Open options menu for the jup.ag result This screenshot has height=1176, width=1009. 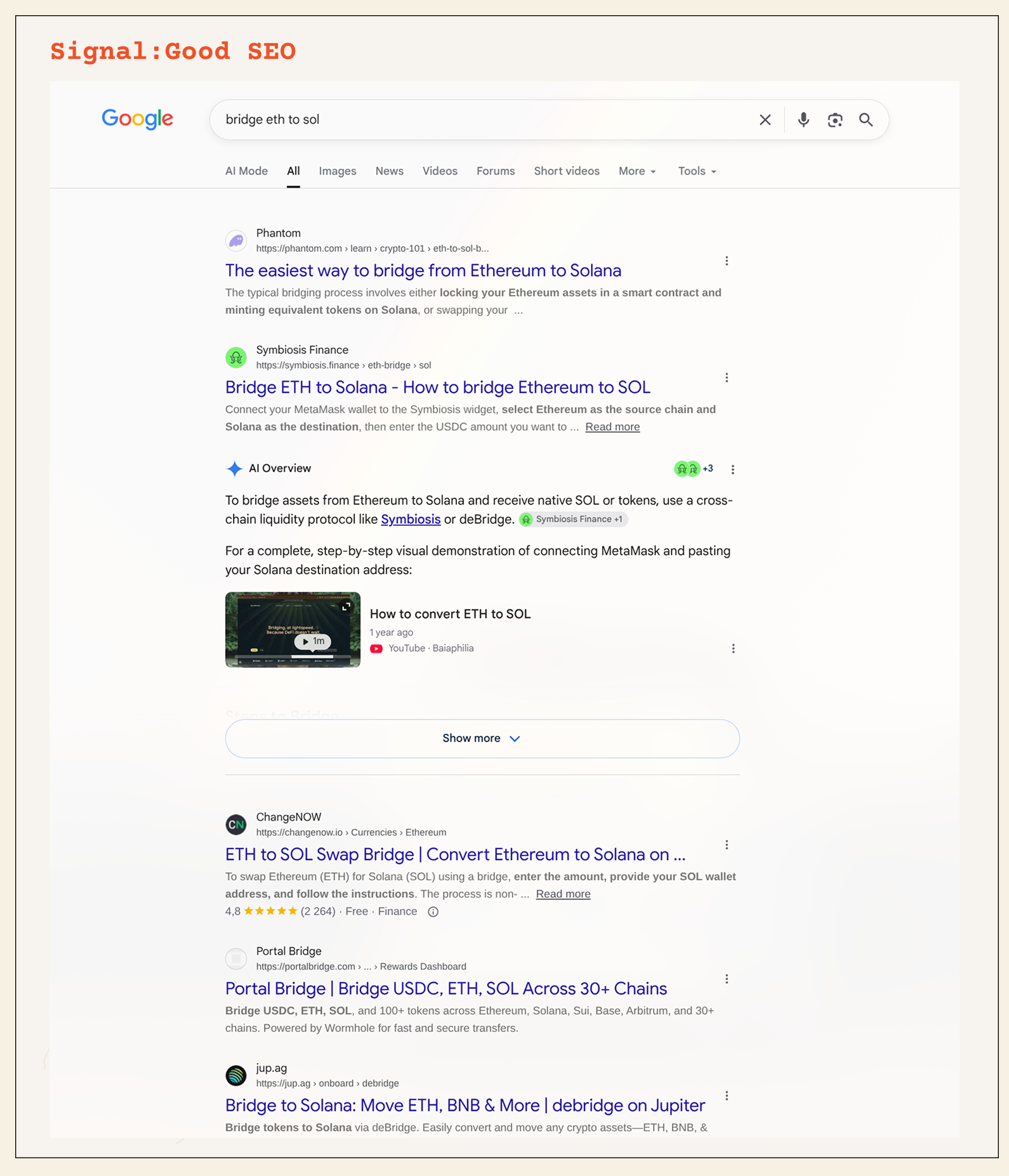coord(727,1095)
